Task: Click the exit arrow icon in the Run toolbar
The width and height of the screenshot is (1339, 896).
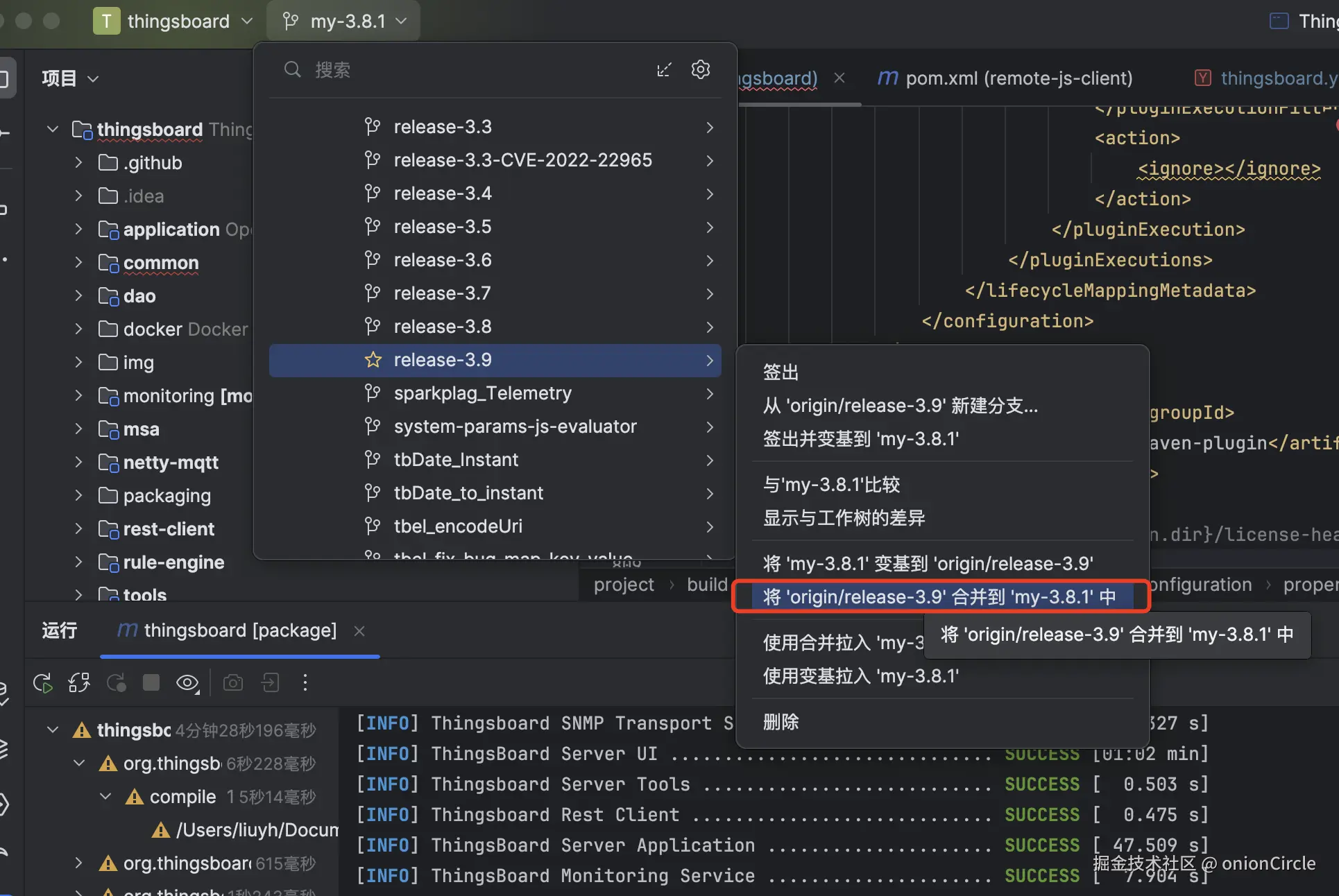Action: point(270,683)
